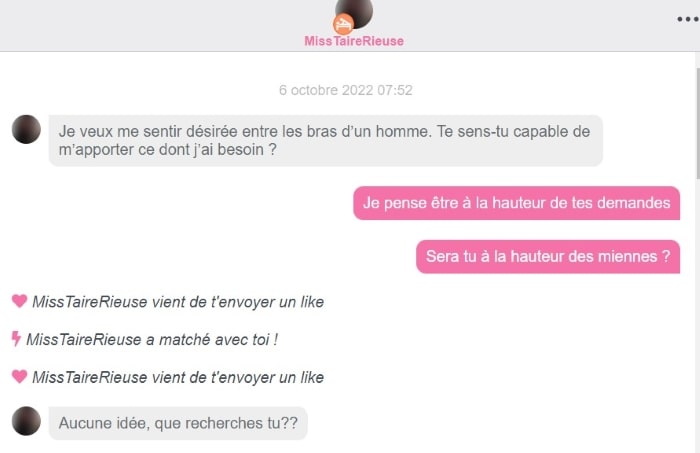
Task: Select the 'Sera tu à la hauteur' bubble
Action: tap(548, 257)
